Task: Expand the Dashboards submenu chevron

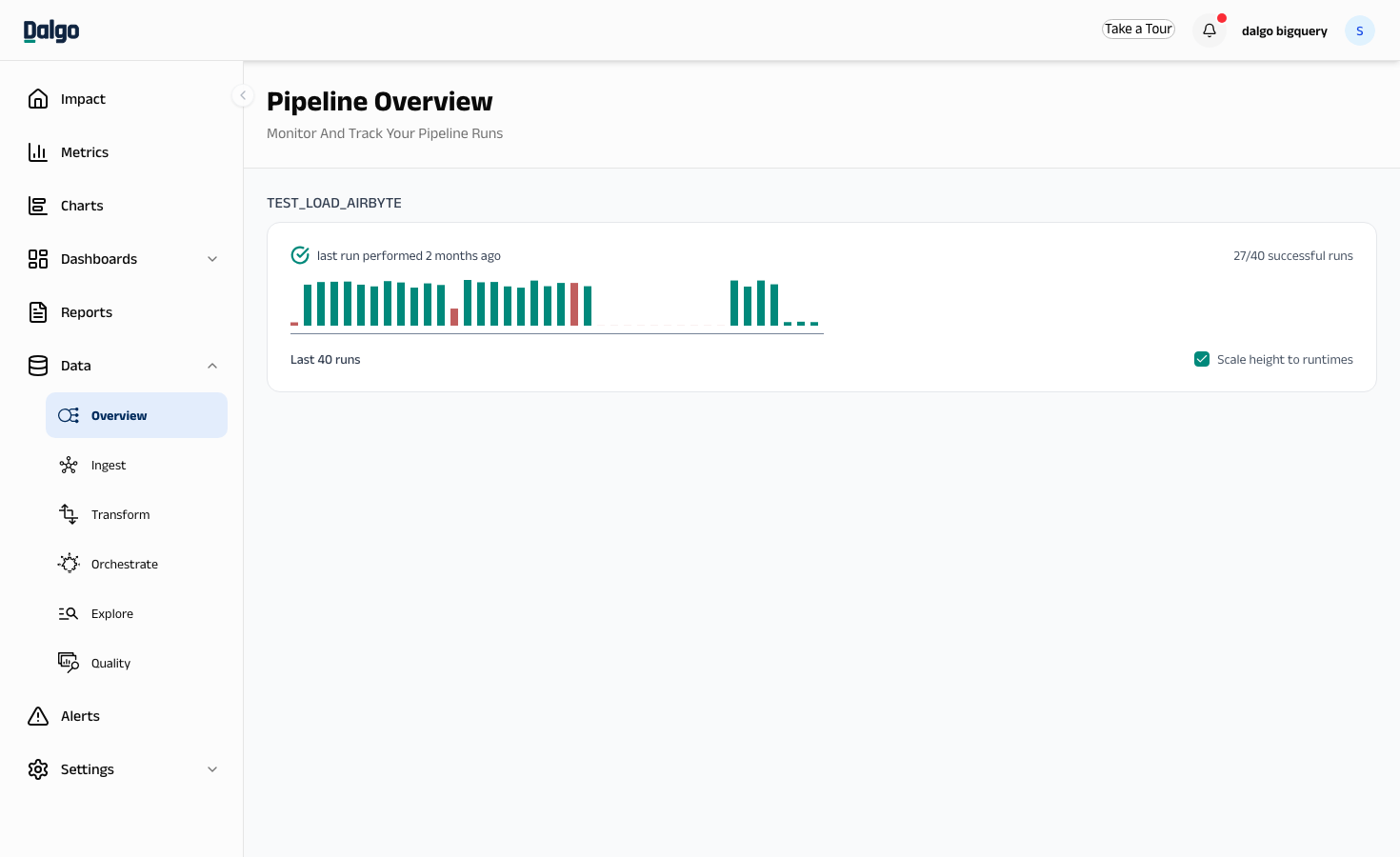Action: point(212,259)
